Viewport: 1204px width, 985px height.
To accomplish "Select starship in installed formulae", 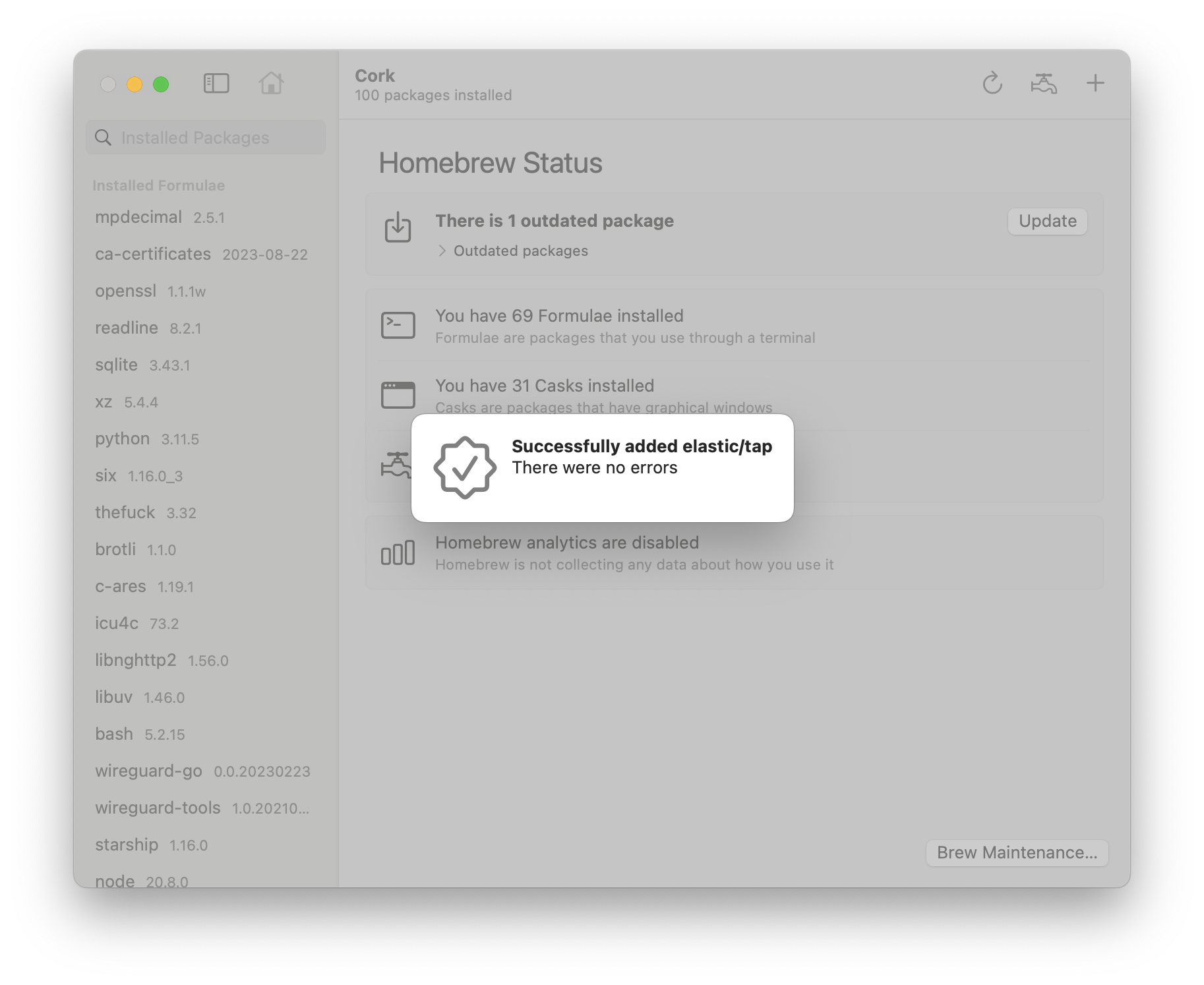I will pos(127,845).
